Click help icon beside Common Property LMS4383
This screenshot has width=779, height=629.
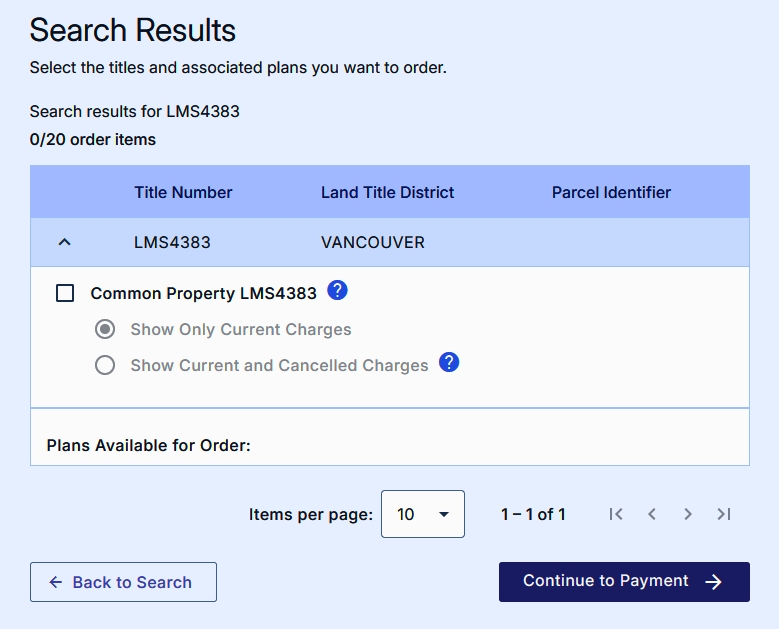pos(338,291)
